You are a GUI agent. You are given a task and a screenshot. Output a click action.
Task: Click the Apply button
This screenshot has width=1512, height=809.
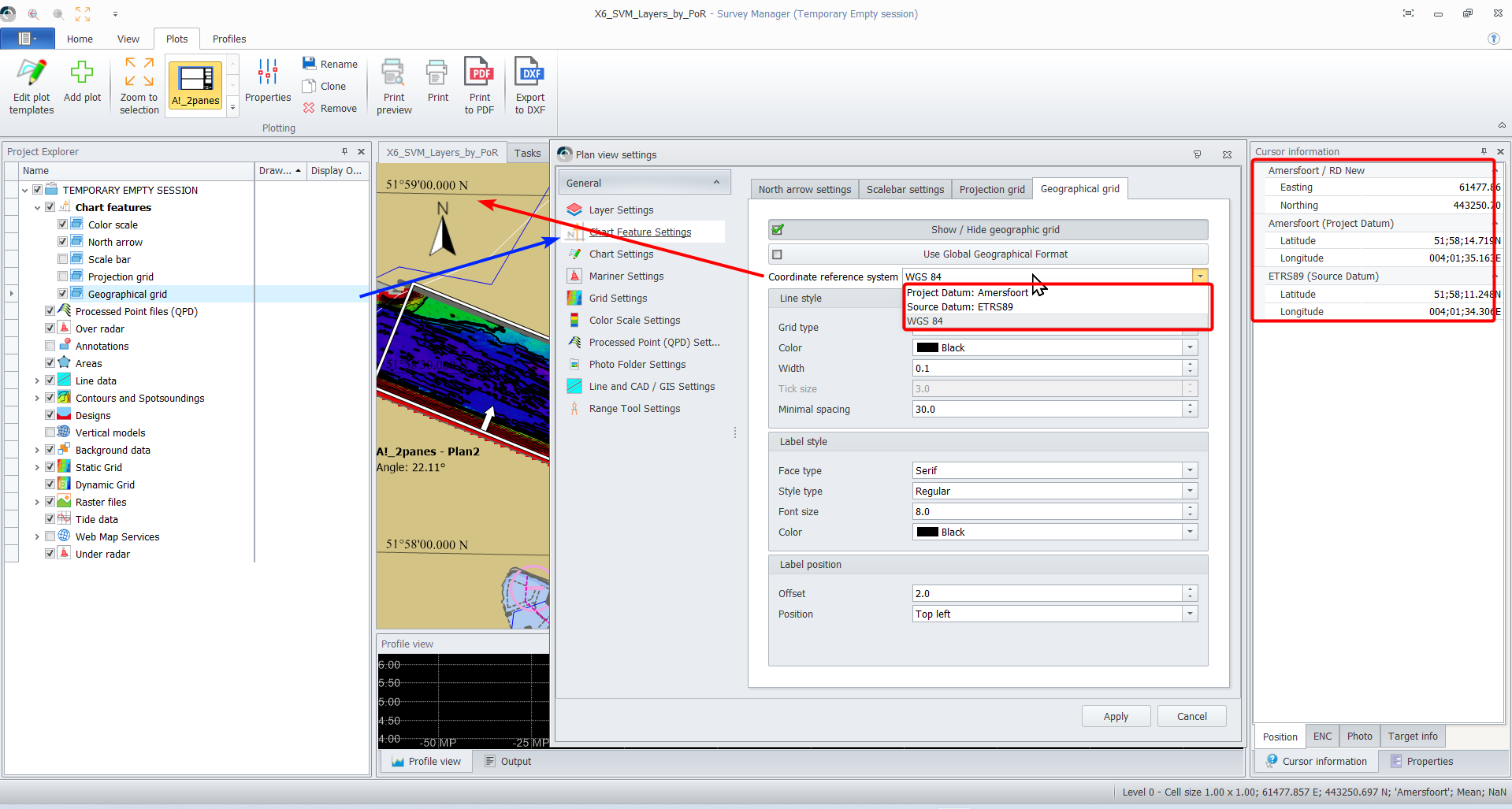pos(1115,716)
